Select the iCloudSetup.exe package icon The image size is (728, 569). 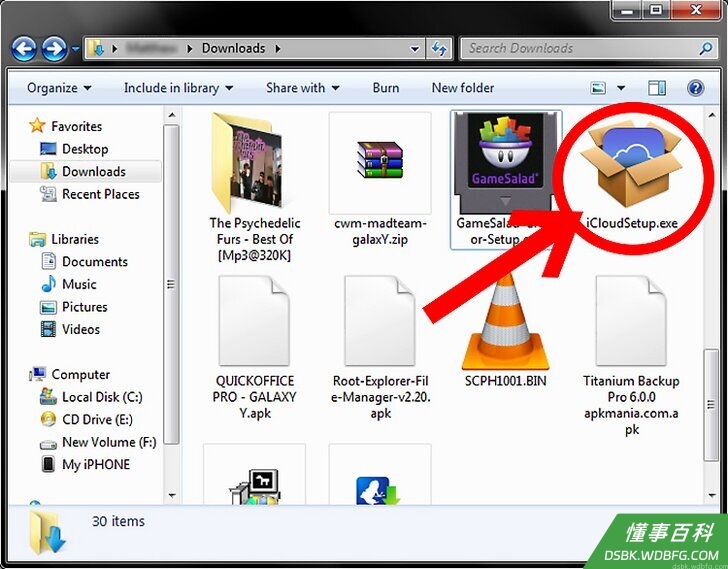[x=630, y=162]
